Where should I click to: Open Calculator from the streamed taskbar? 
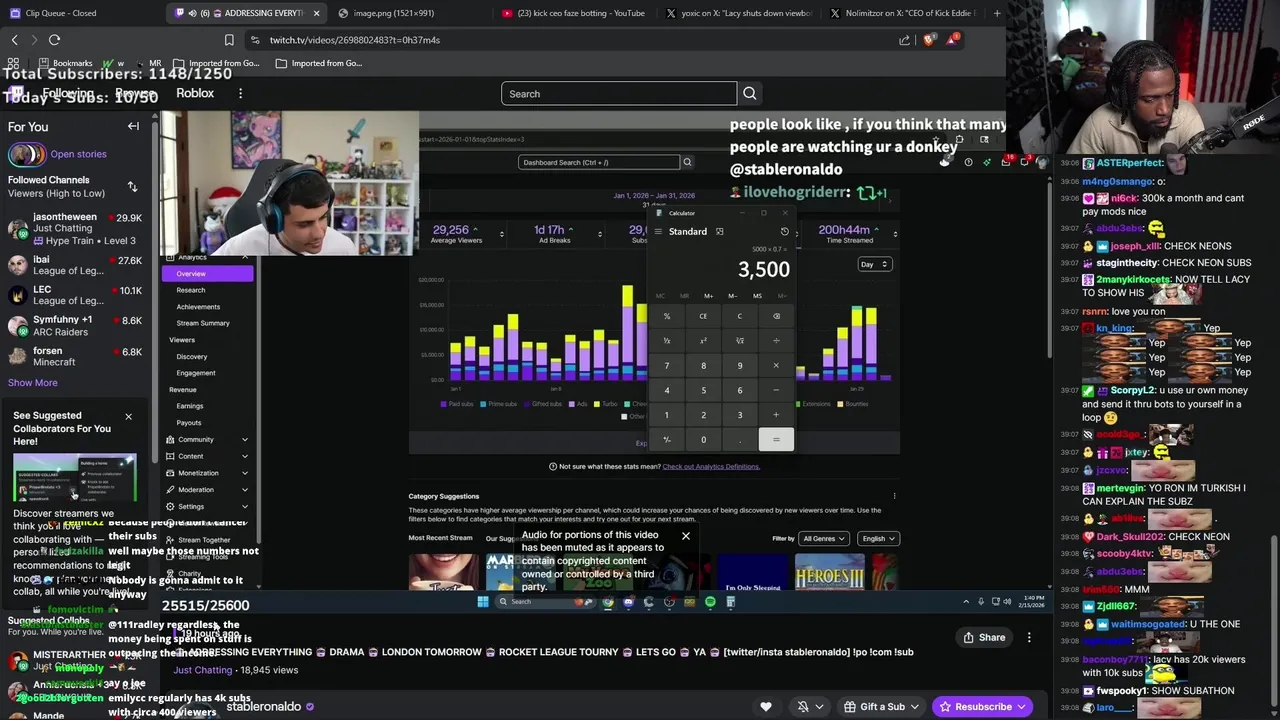click(x=730, y=602)
